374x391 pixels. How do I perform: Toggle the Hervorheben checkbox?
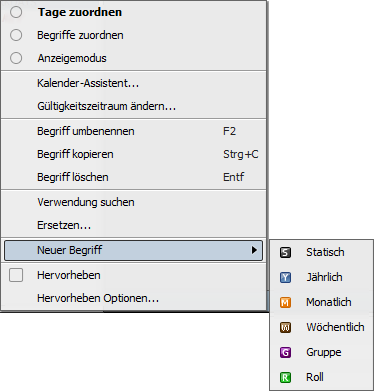pos(16,275)
